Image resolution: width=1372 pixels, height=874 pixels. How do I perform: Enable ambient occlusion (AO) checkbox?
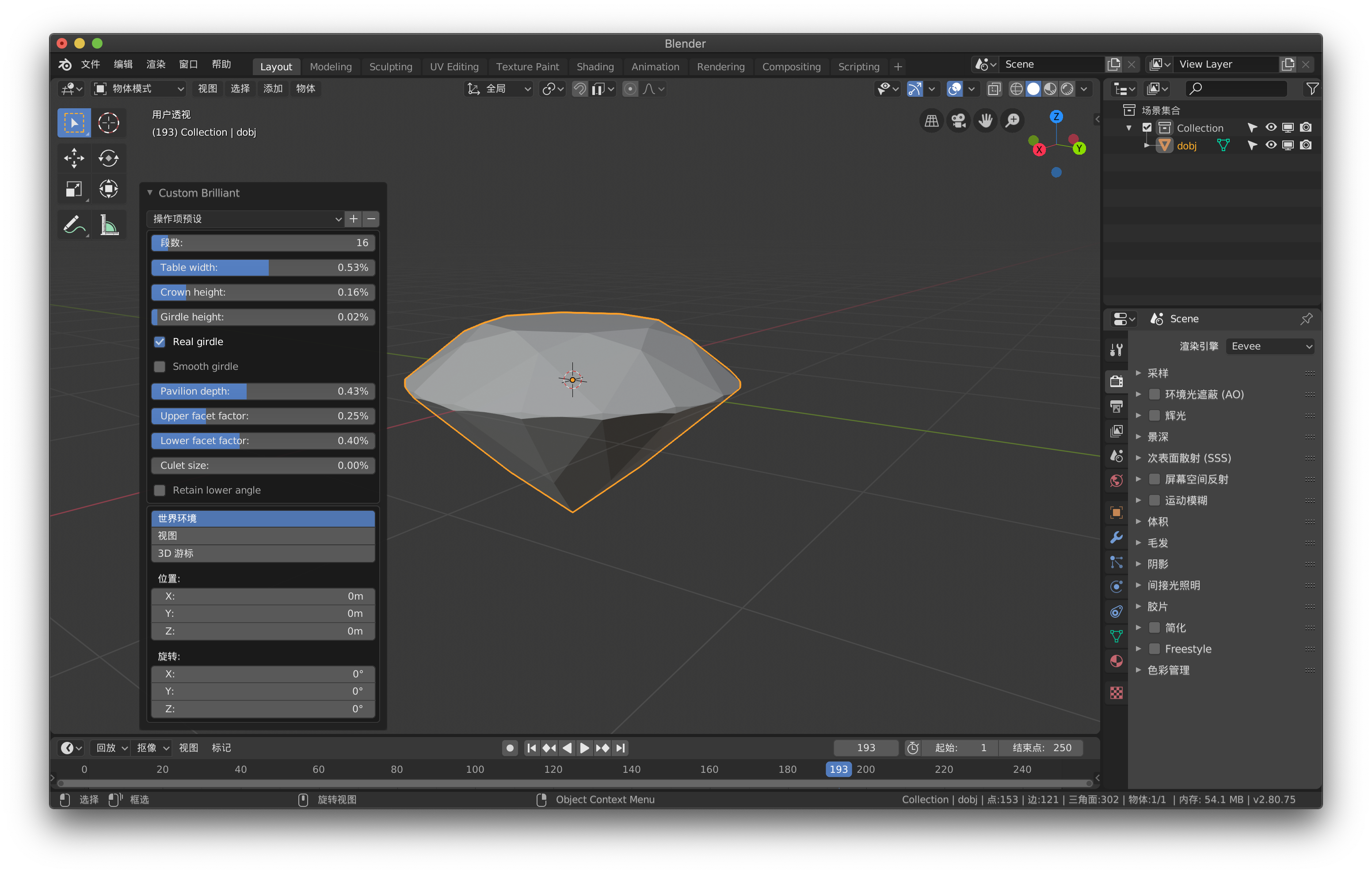click(1155, 394)
